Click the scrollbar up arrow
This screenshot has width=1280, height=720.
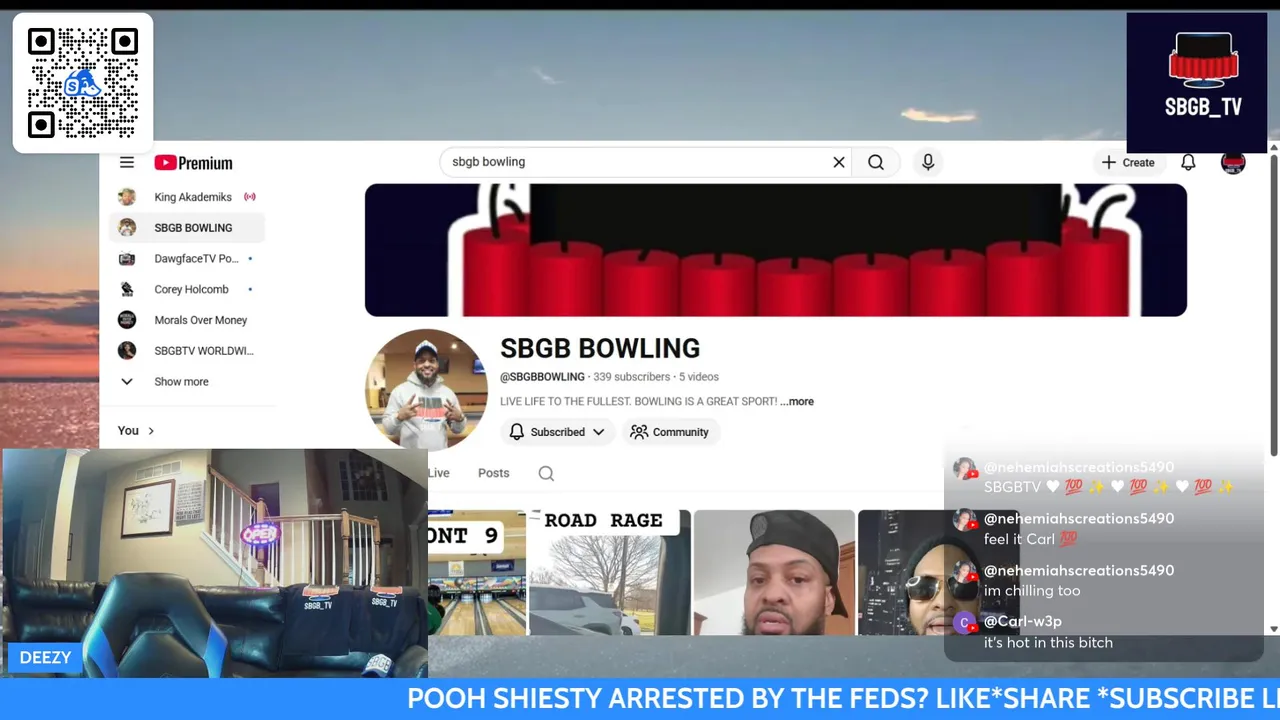1274,148
